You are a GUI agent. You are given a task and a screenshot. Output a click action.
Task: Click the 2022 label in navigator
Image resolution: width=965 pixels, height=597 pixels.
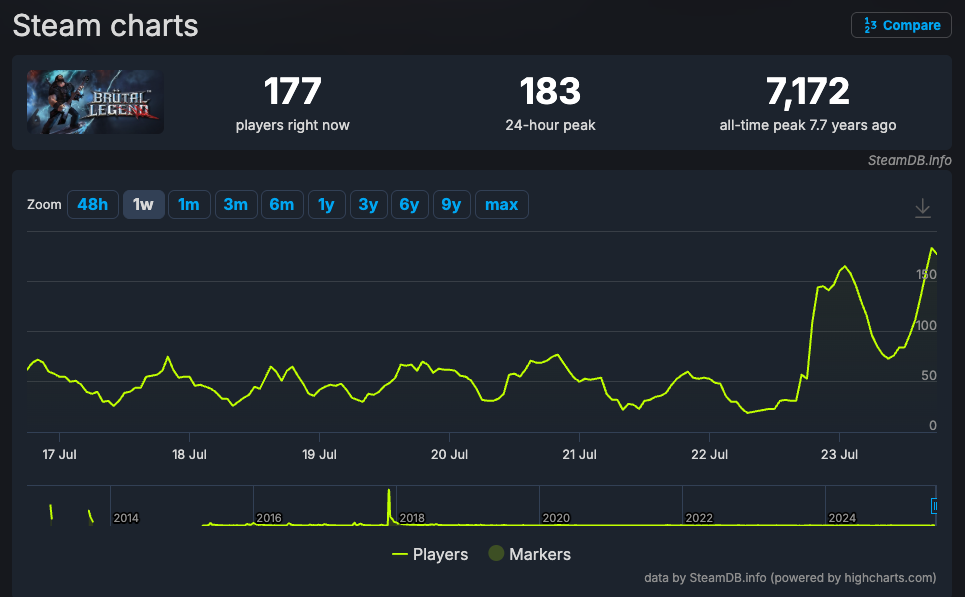[699, 518]
